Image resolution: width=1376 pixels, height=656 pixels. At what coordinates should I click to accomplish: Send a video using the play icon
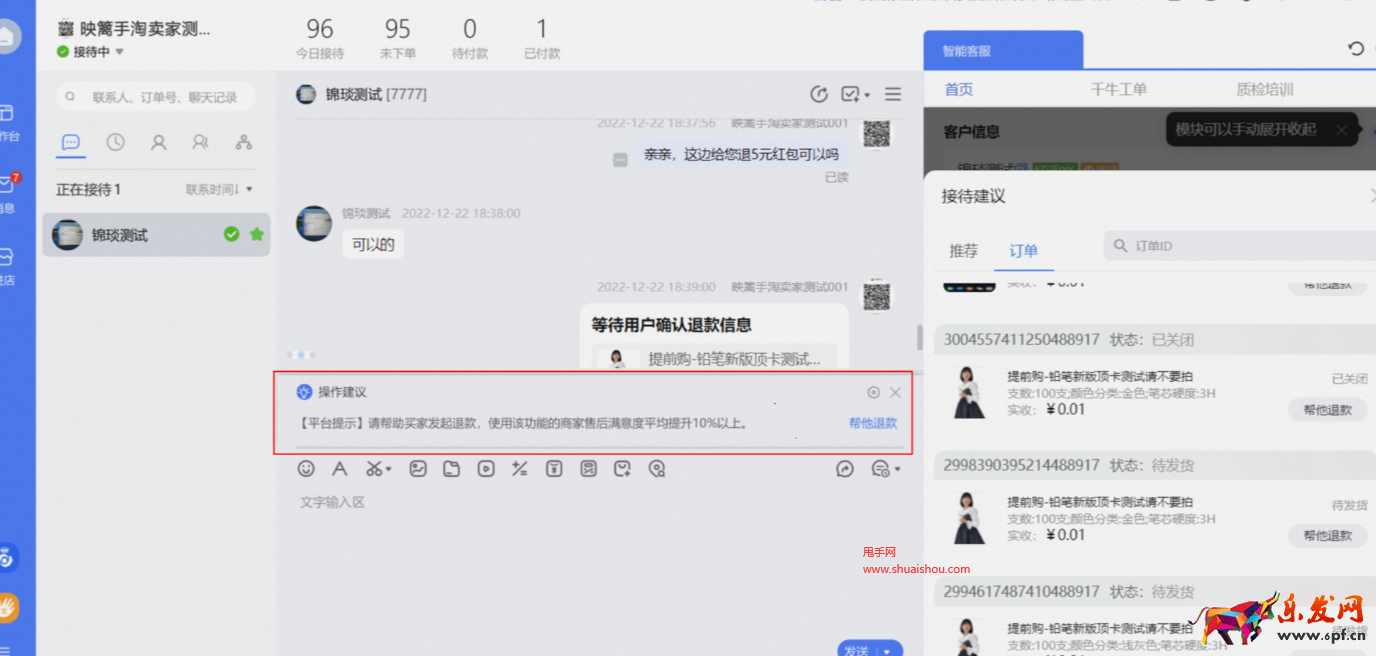pyautogui.click(x=486, y=468)
